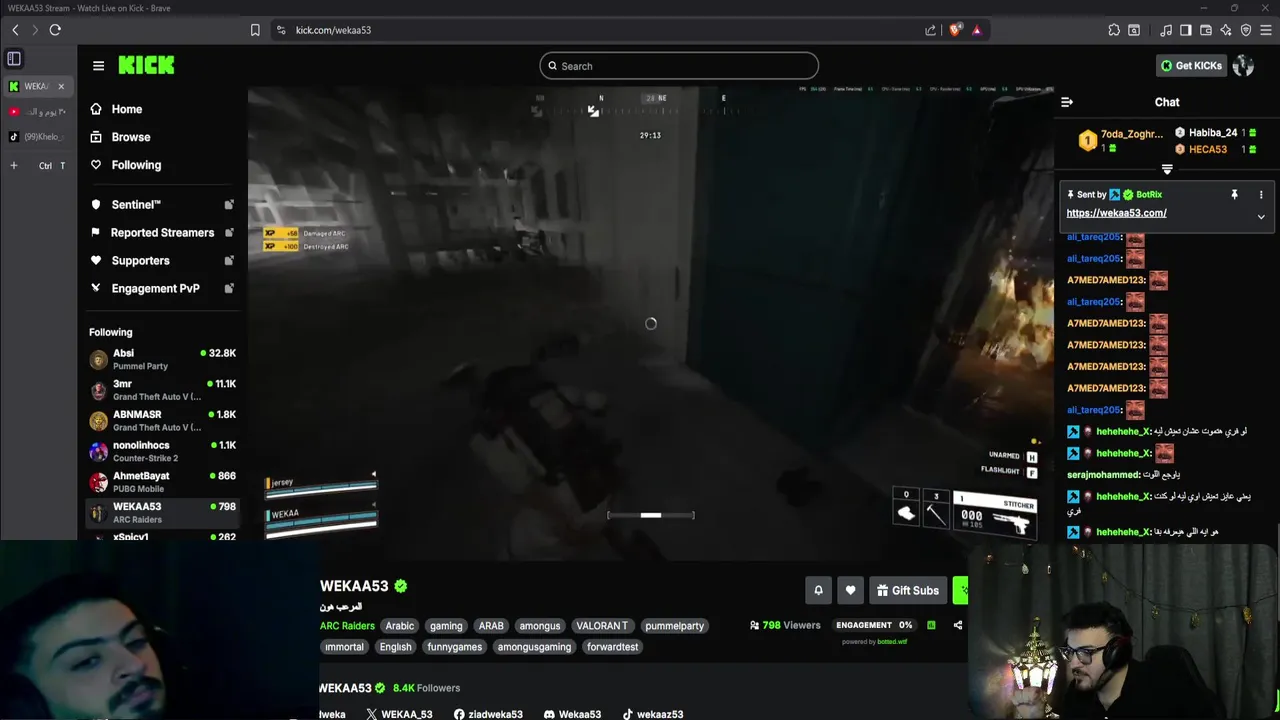Pin icon on BotRix pinned message
The height and width of the screenshot is (720, 1280).
click(x=1234, y=195)
